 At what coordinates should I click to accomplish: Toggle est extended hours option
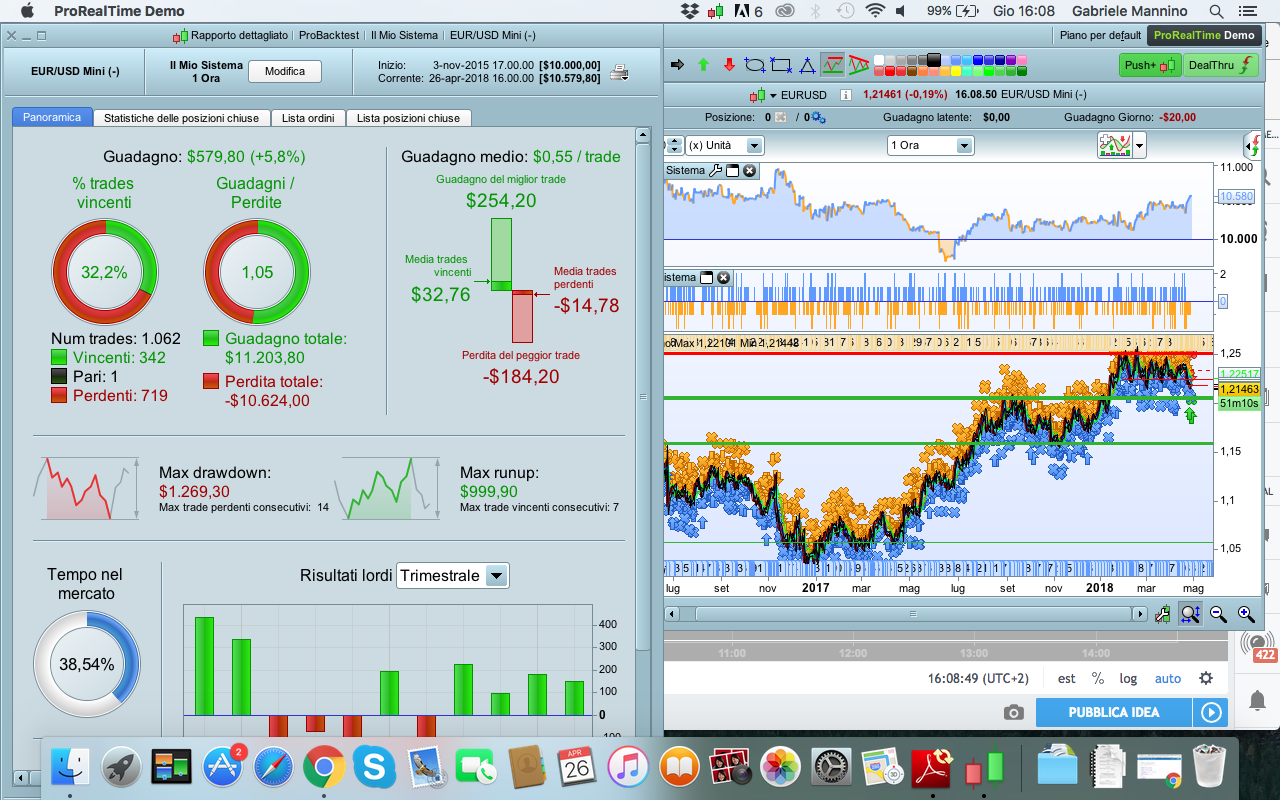pos(1067,678)
